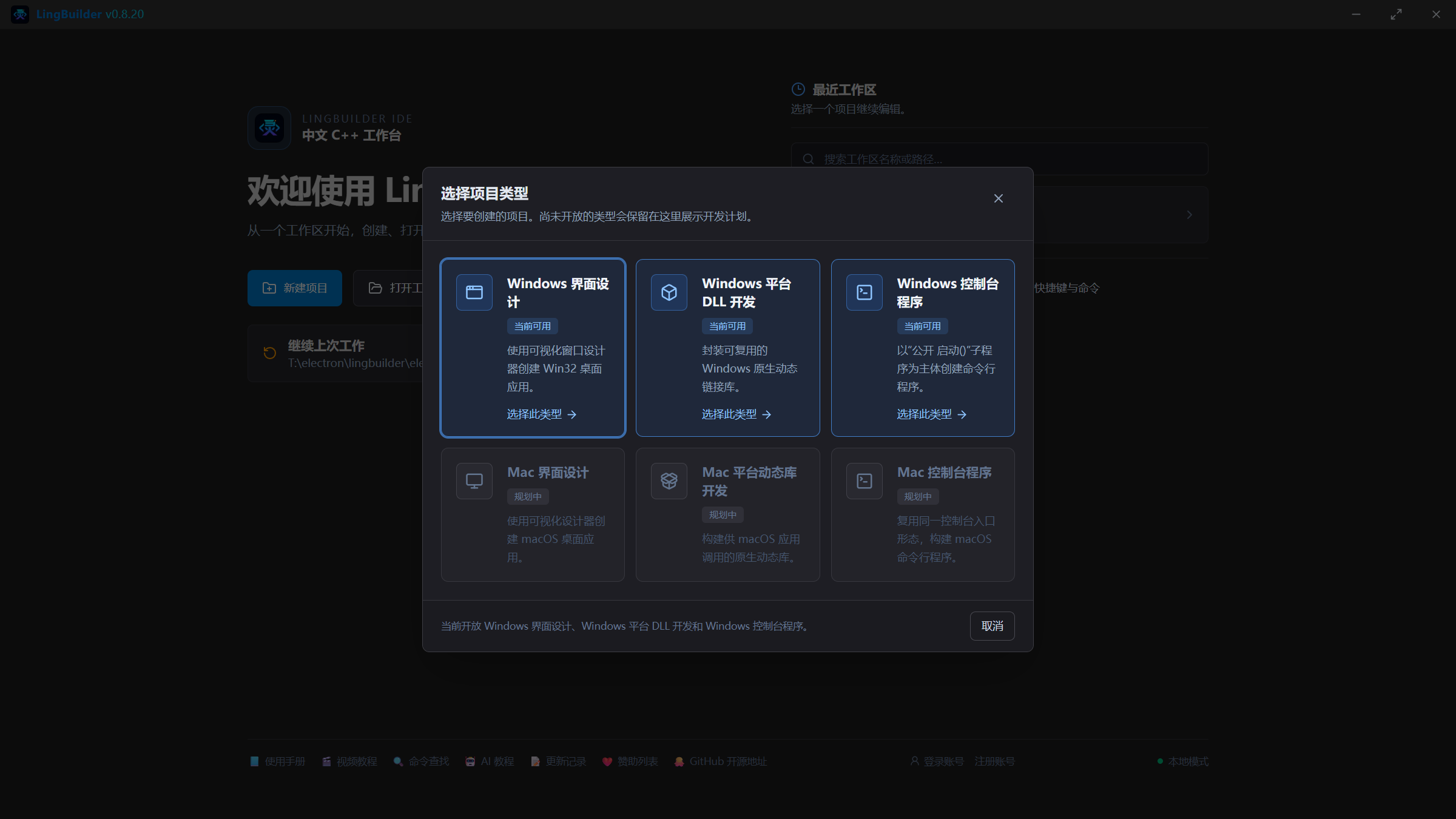
Task: Click 快捷键与命令 text behind the dialog
Action: [1067, 288]
